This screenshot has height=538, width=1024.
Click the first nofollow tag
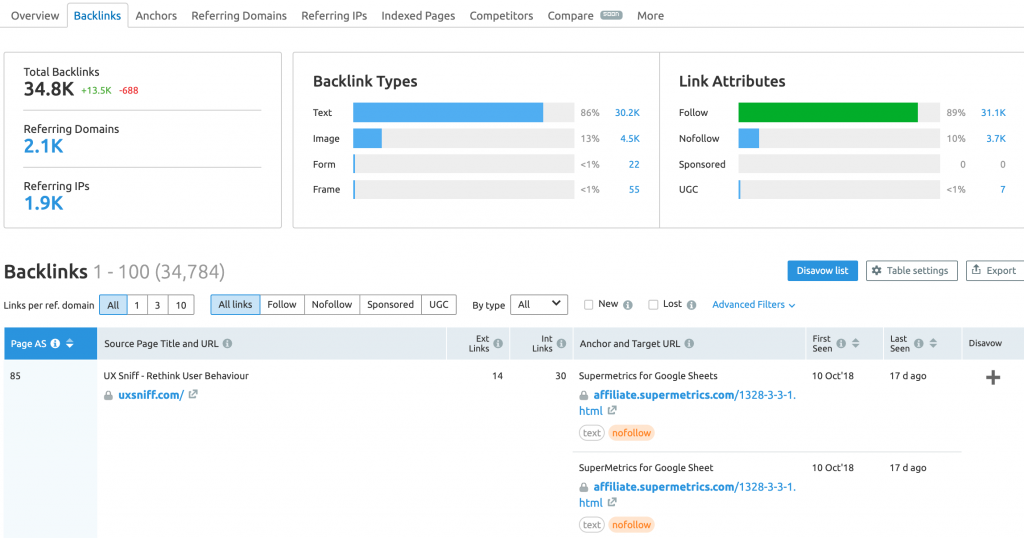click(632, 433)
